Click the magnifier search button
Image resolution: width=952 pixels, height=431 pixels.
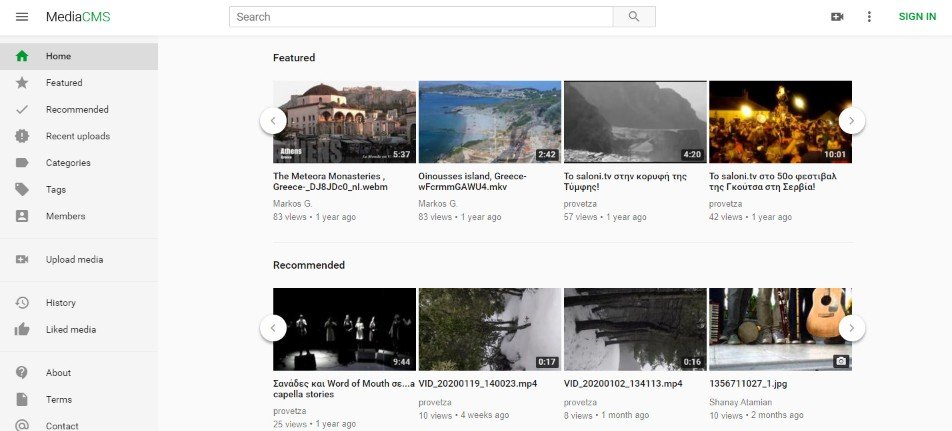point(634,17)
